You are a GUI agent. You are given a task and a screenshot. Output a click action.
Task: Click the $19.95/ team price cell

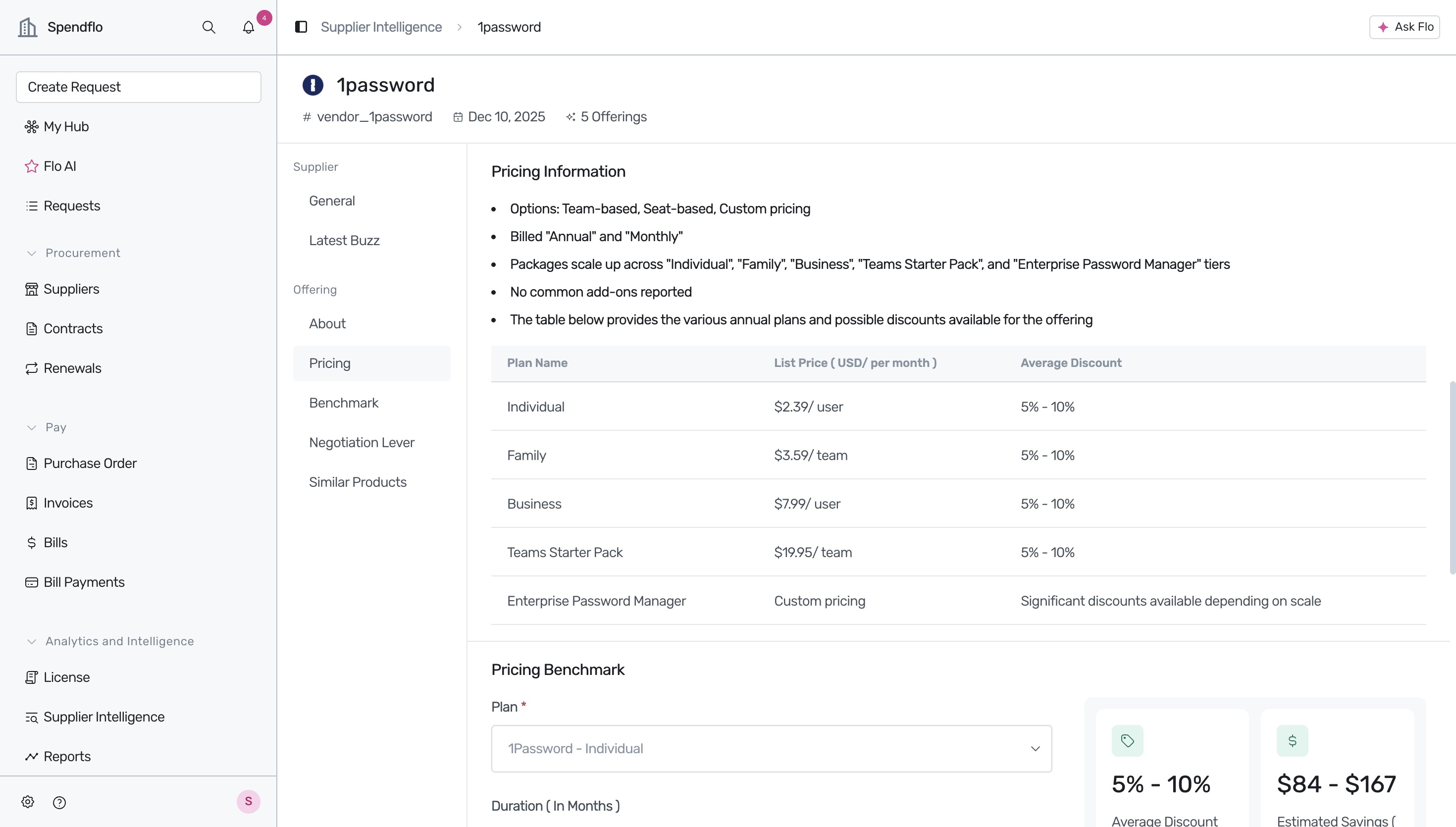pyautogui.click(x=813, y=553)
